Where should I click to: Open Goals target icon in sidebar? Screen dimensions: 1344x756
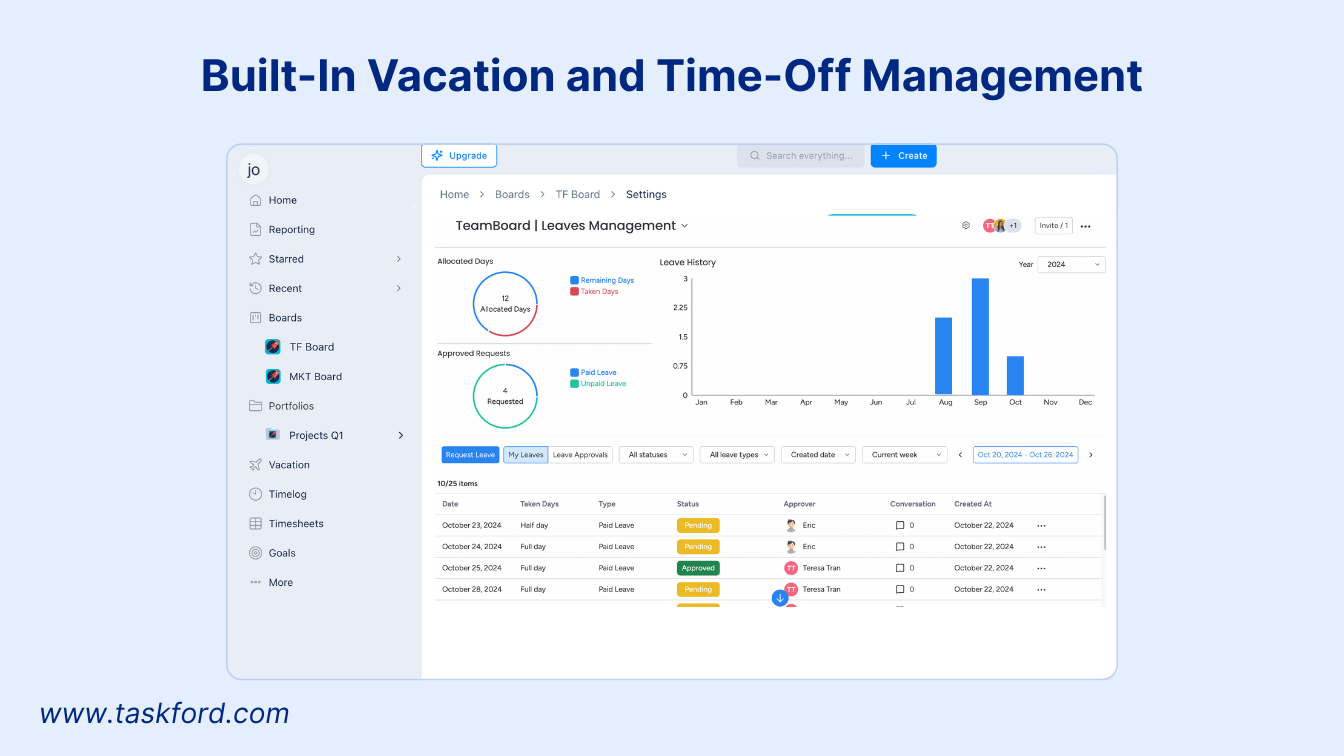pos(256,553)
